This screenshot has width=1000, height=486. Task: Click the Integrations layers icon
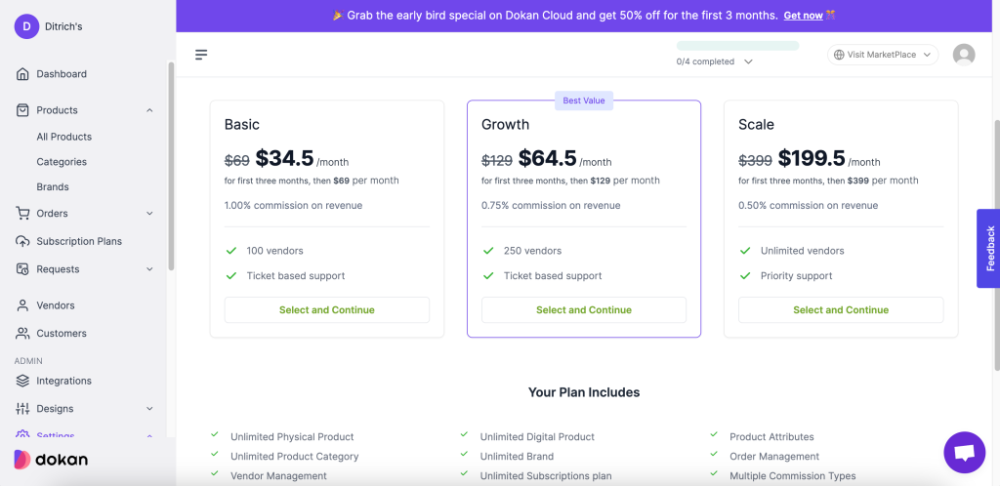pyautogui.click(x=23, y=381)
